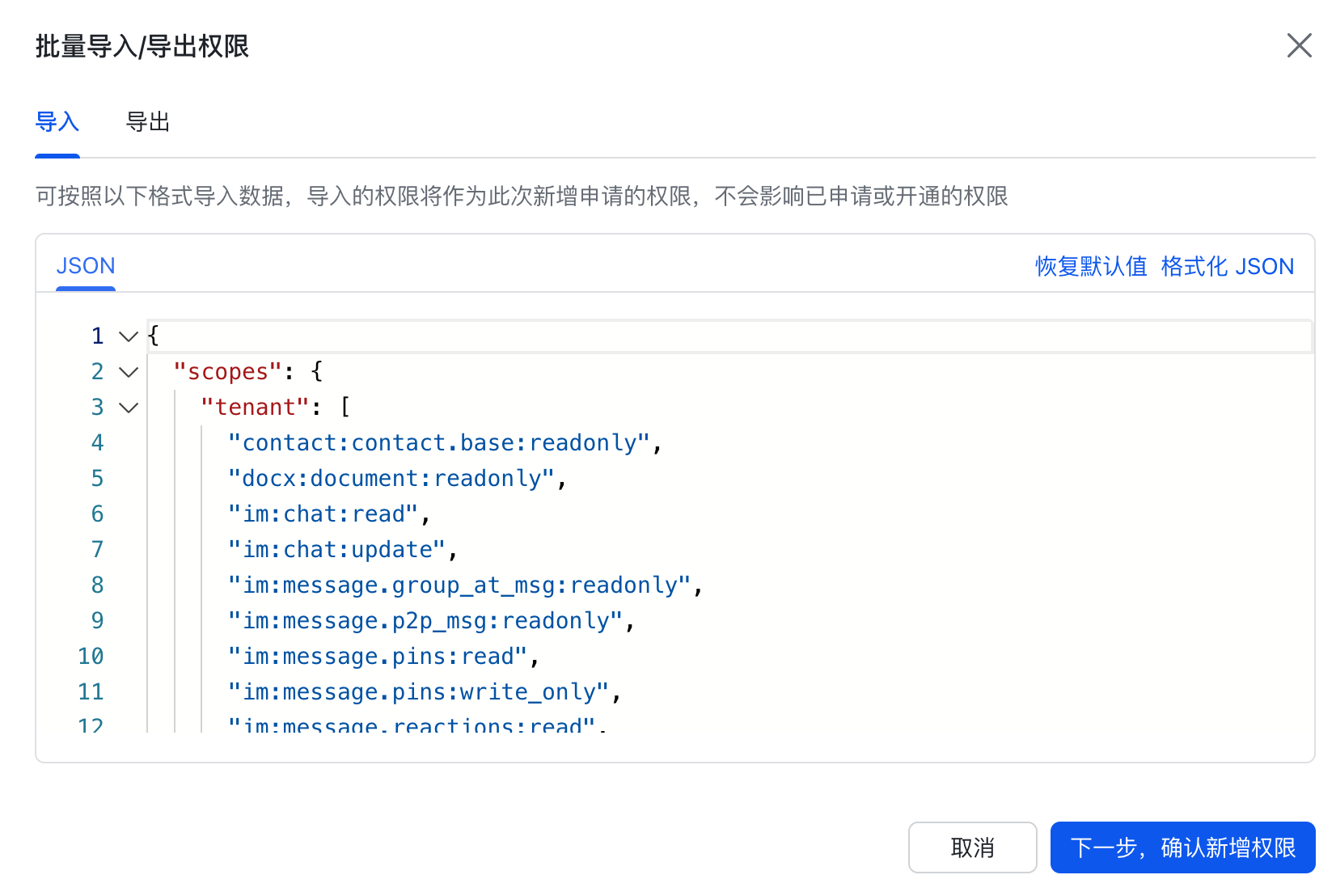Screen dimensions: 1336x896
Task: Place cursor in im:chat:update line
Action: [x=336, y=550]
